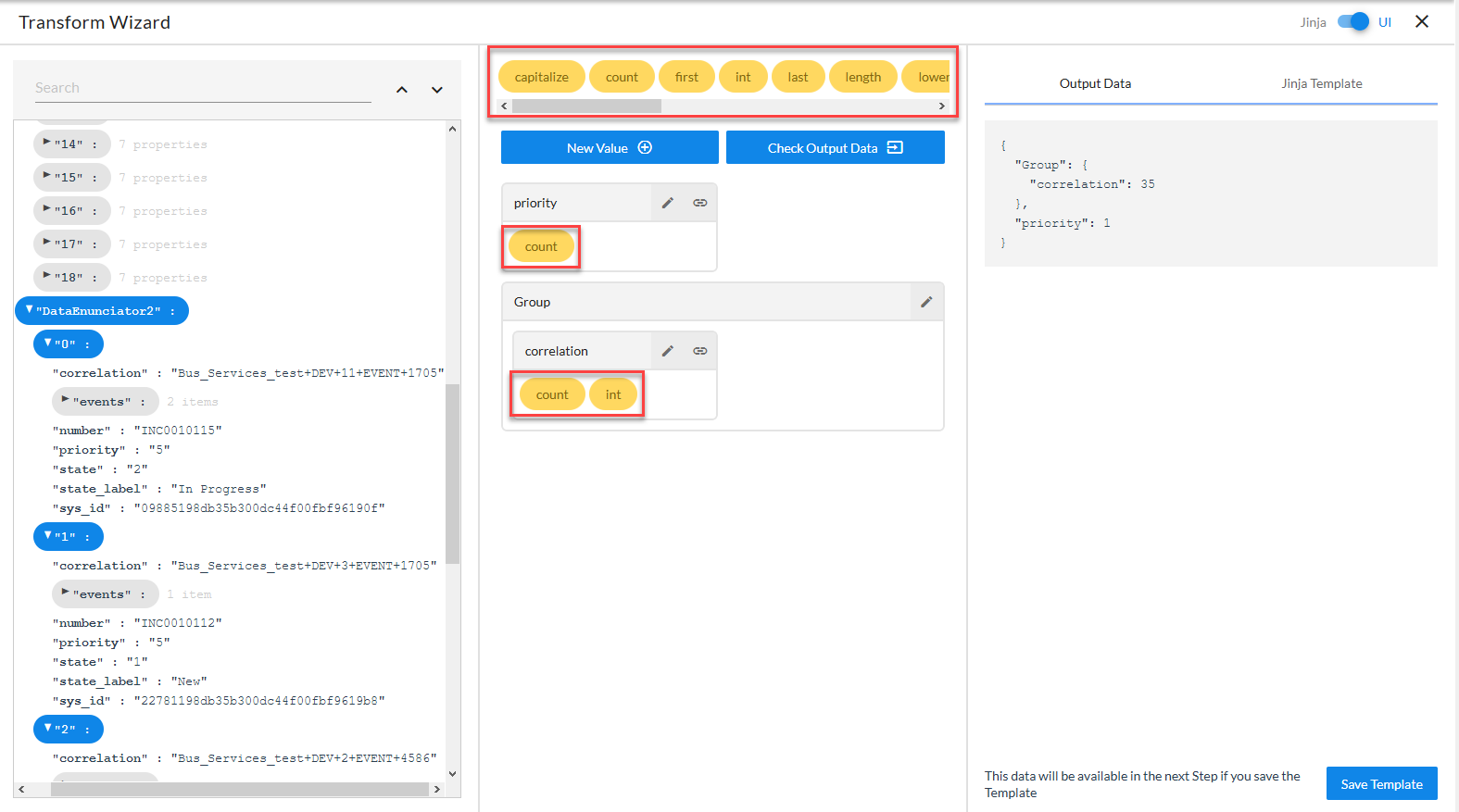Open the Output Data tab

[x=1095, y=83]
